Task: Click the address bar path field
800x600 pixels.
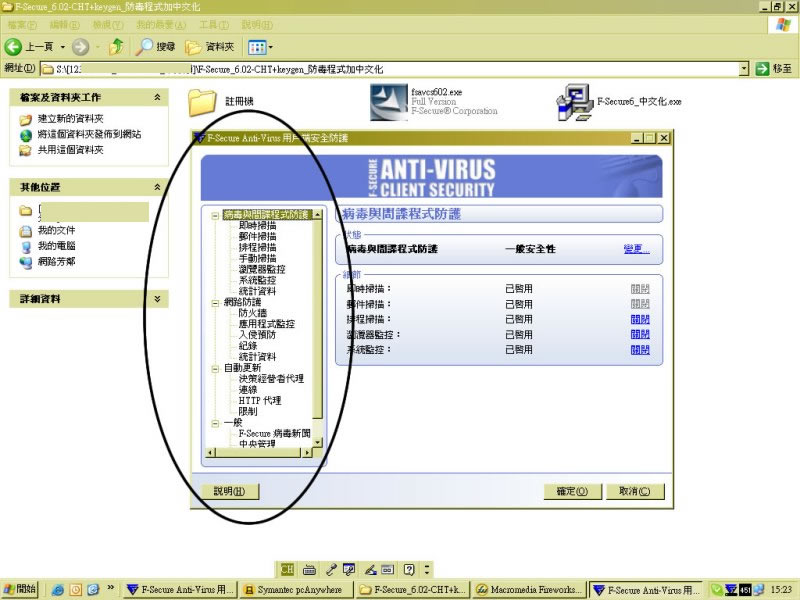Action: tap(390, 69)
